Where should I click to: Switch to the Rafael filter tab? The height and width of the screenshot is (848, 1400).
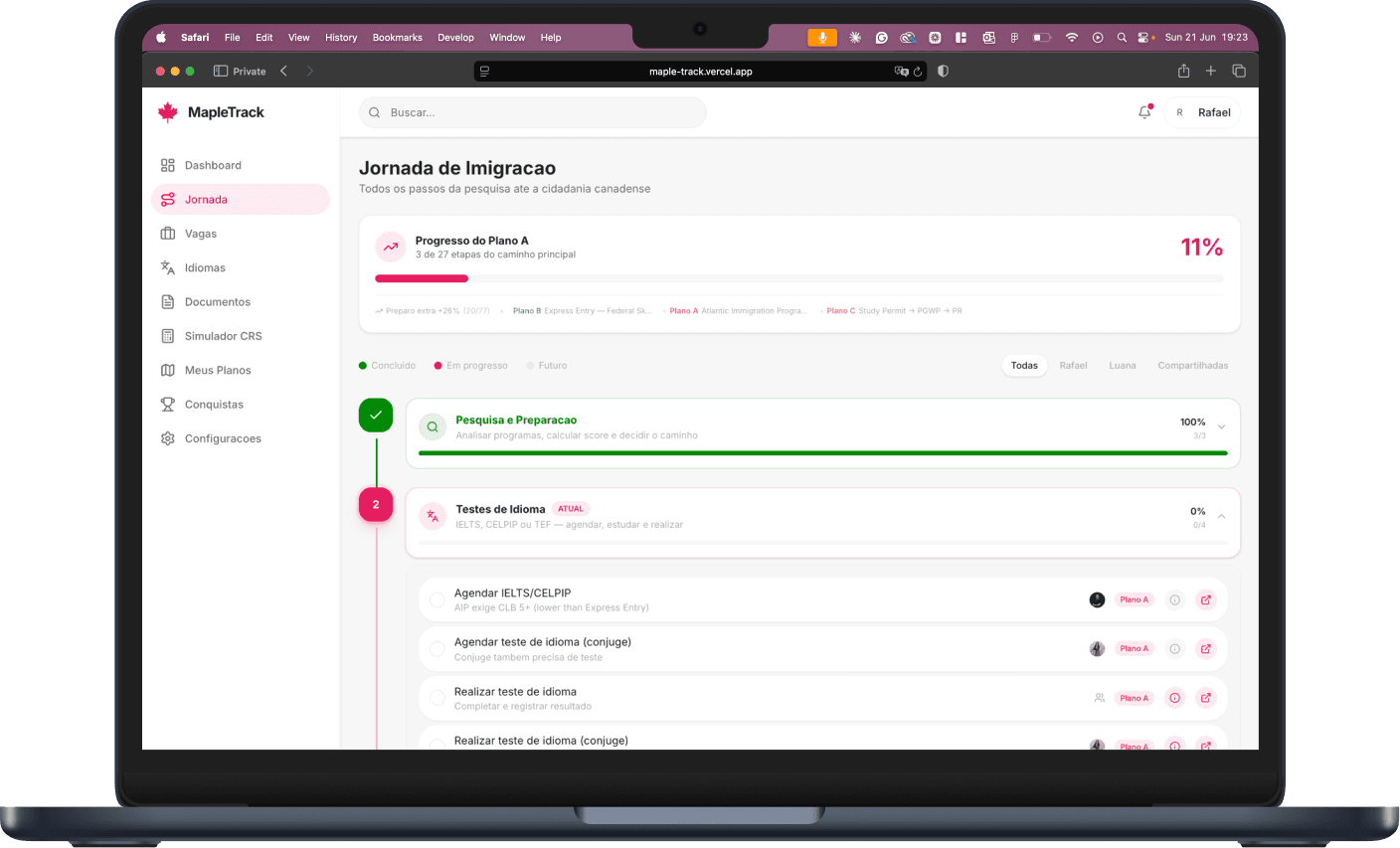[1073, 366]
